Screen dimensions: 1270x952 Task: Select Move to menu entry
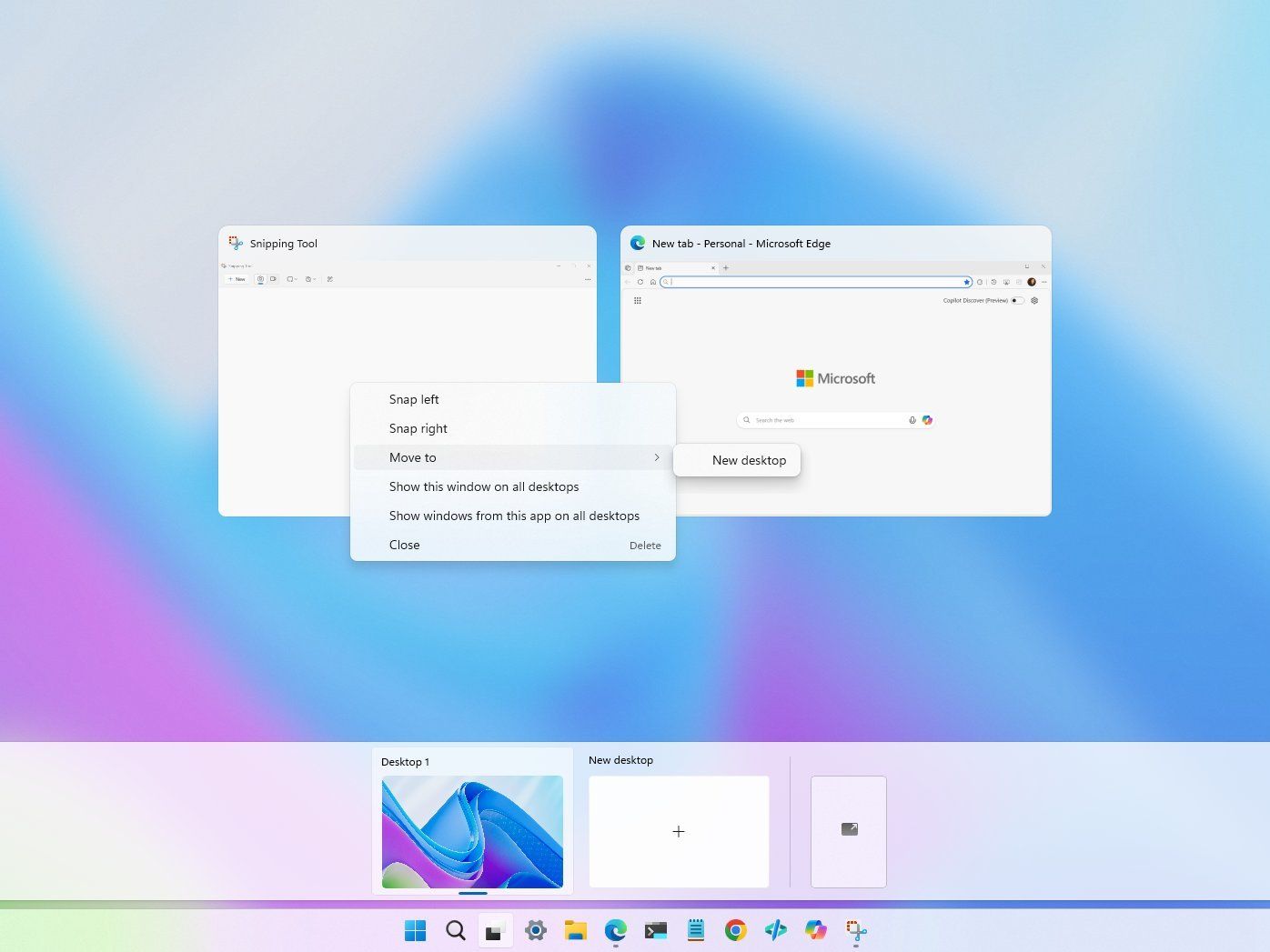pyautogui.click(x=513, y=457)
